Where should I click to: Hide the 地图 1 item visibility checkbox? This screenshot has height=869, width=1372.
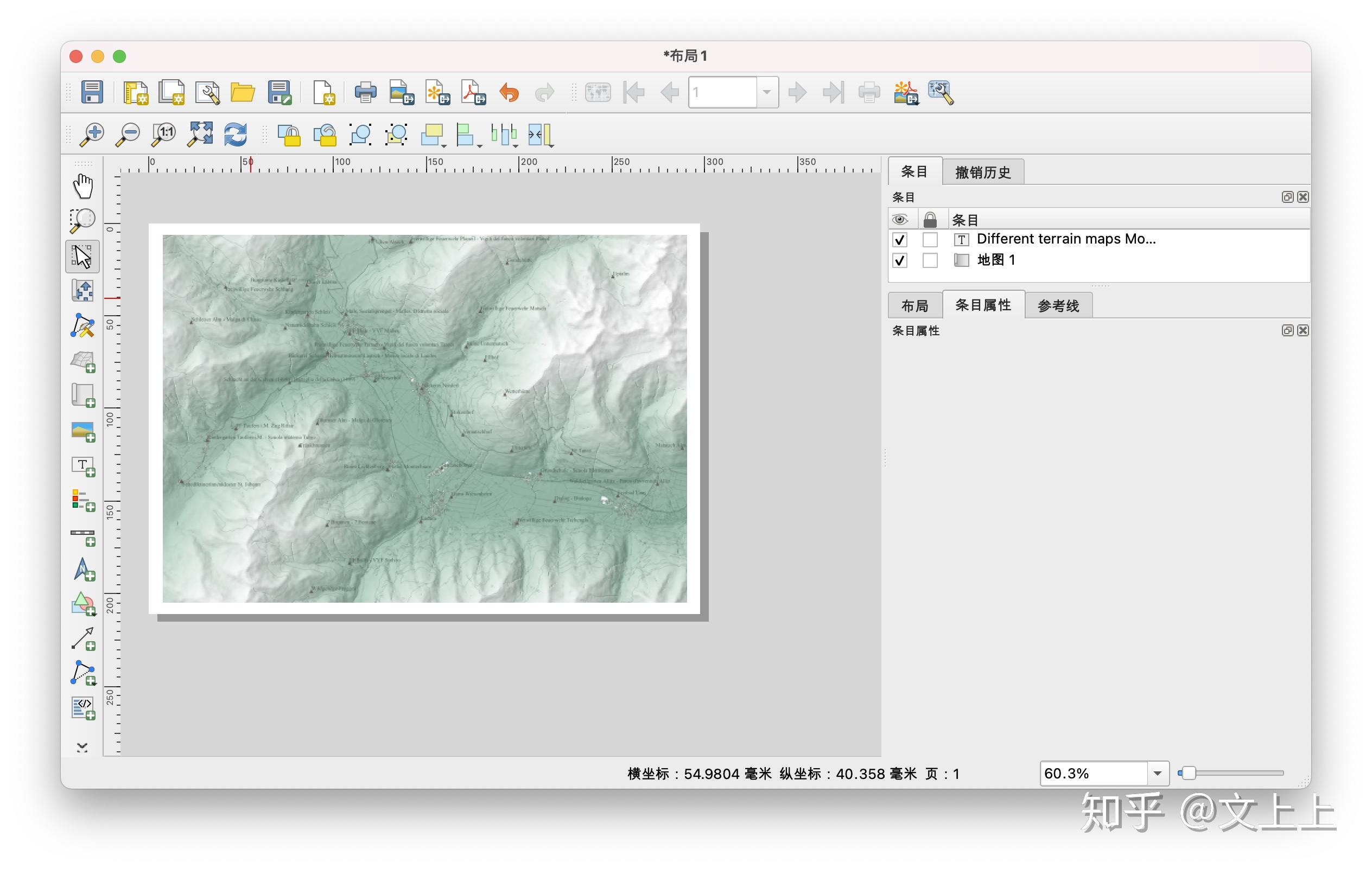(x=900, y=261)
